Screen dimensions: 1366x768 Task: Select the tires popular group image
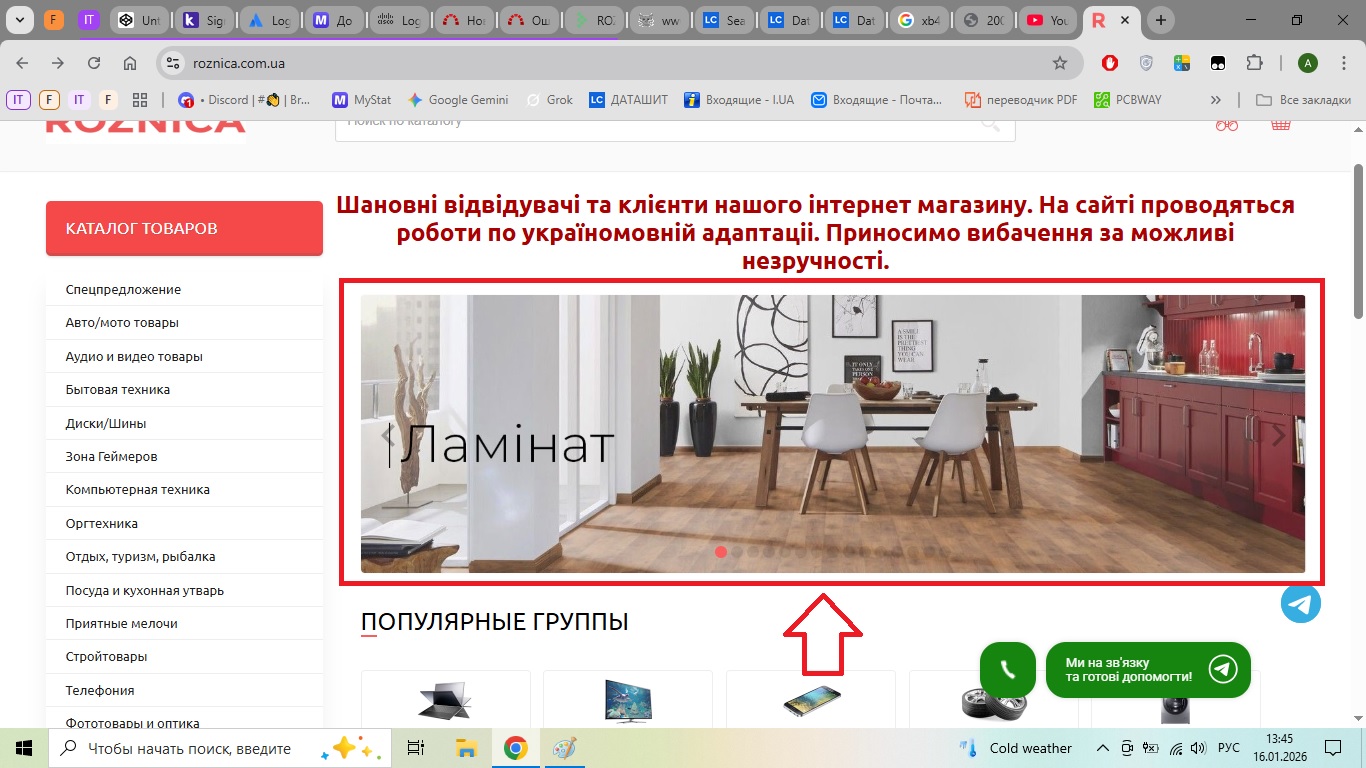[993, 700]
